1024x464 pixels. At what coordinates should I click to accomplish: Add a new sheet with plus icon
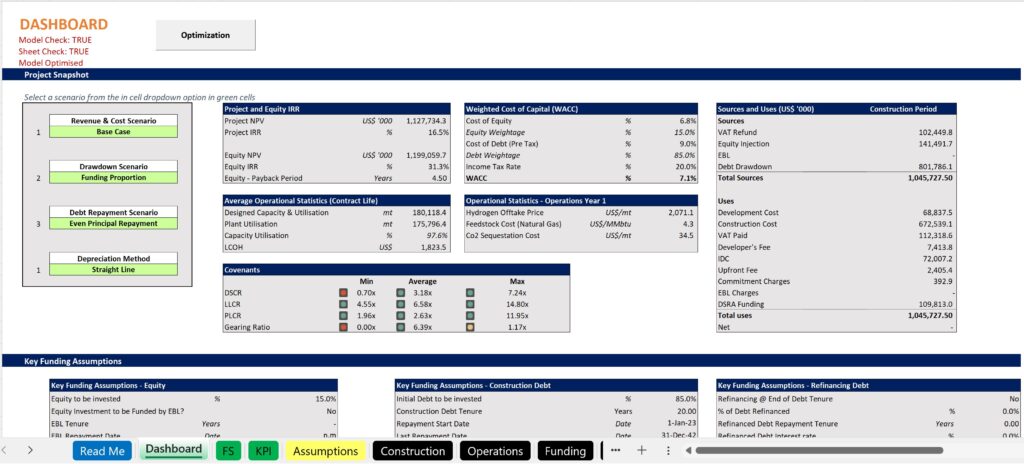[x=642, y=450]
